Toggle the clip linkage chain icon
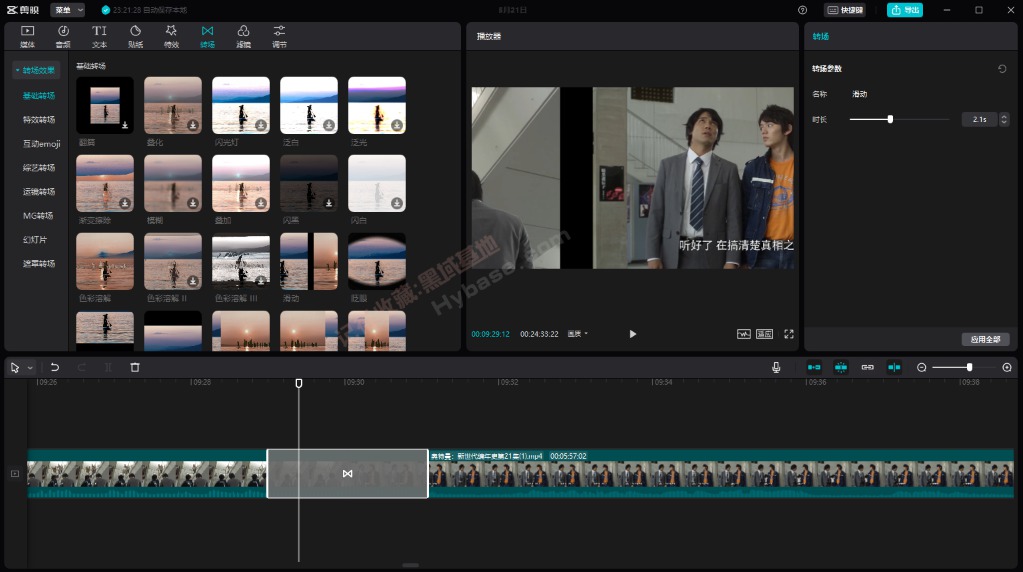 867,368
